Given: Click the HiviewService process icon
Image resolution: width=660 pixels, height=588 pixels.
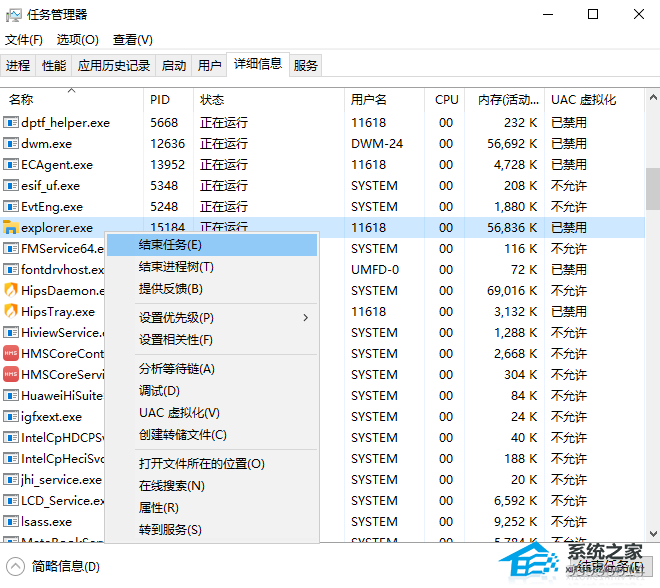Looking at the screenshot, I should tap(11, 333).
